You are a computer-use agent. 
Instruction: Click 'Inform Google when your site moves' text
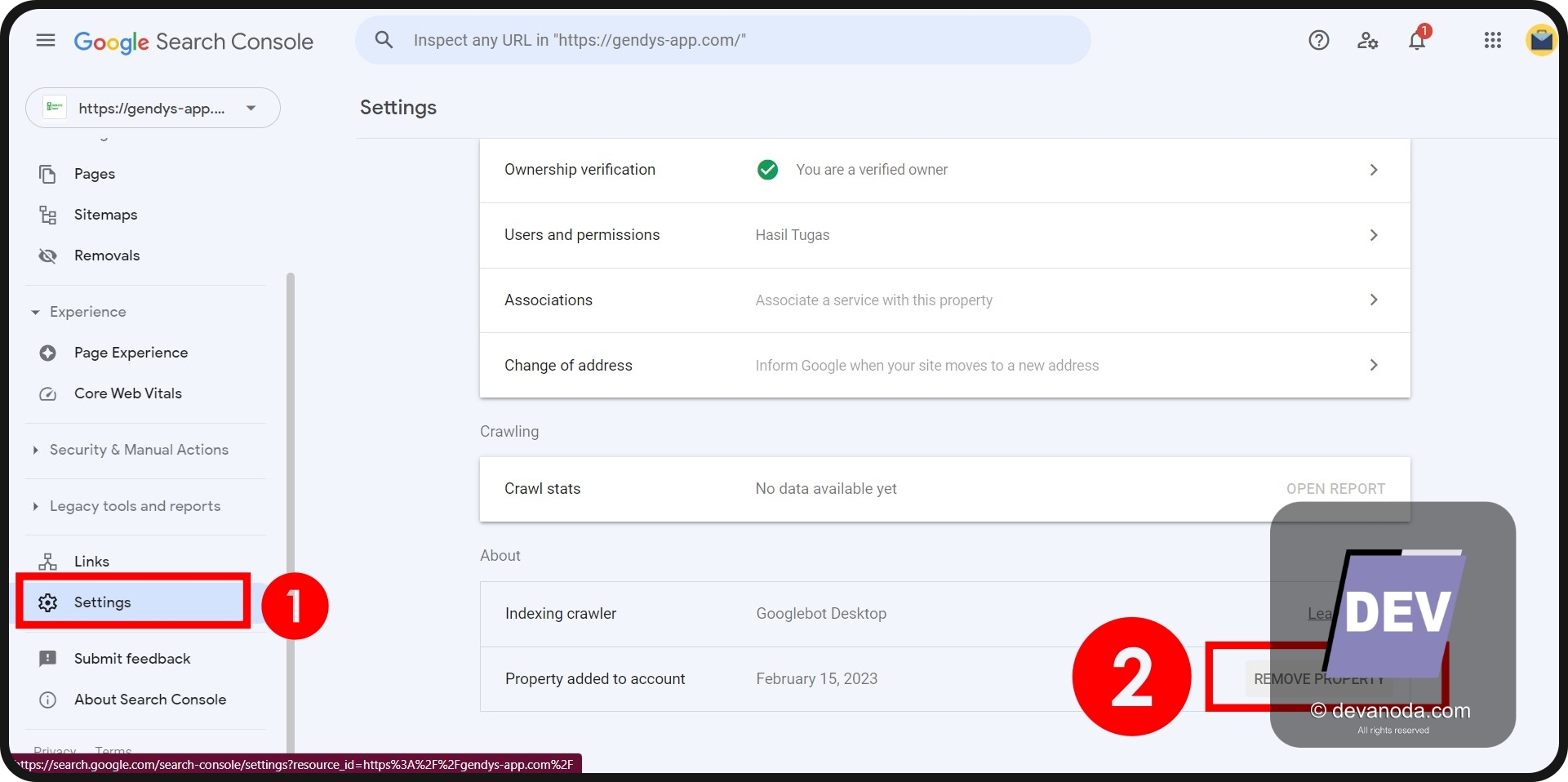tap(926, 366)
